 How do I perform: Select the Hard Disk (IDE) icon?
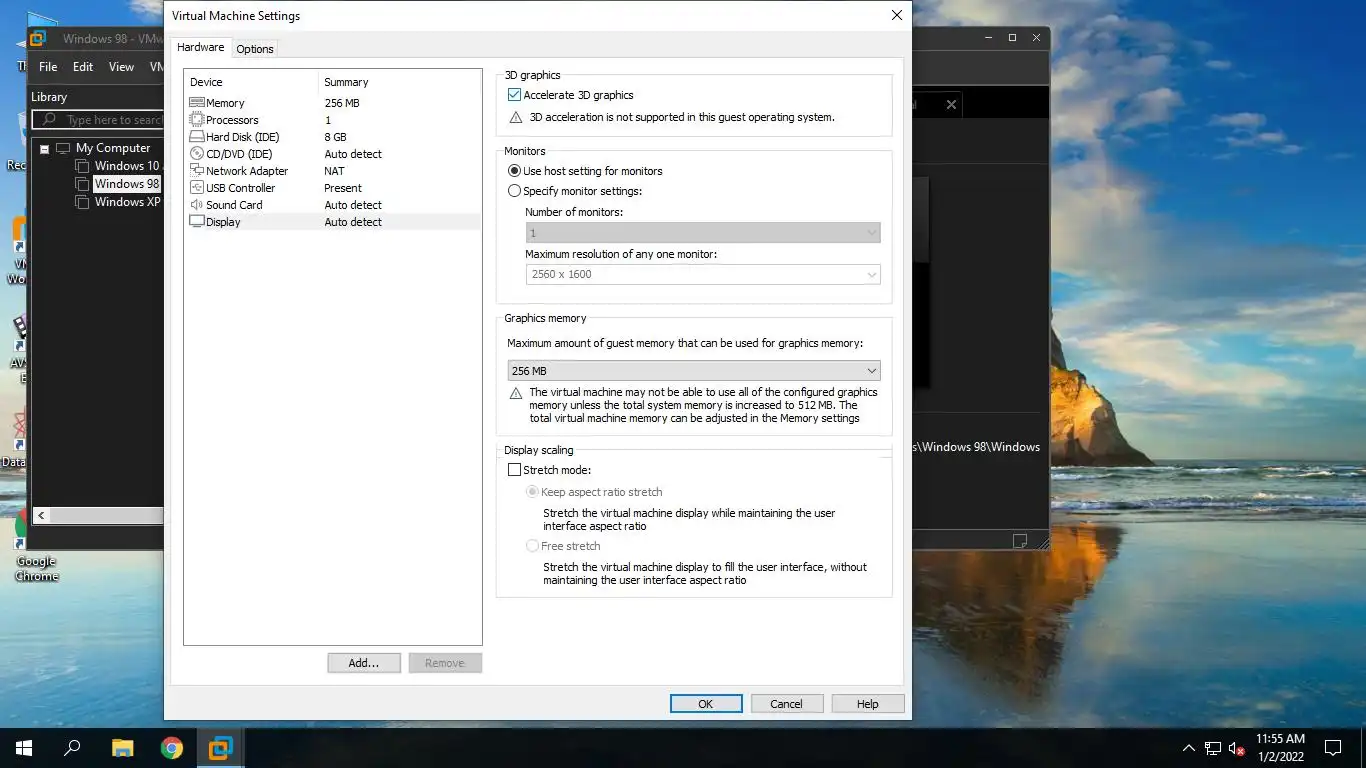coord(197,137)
